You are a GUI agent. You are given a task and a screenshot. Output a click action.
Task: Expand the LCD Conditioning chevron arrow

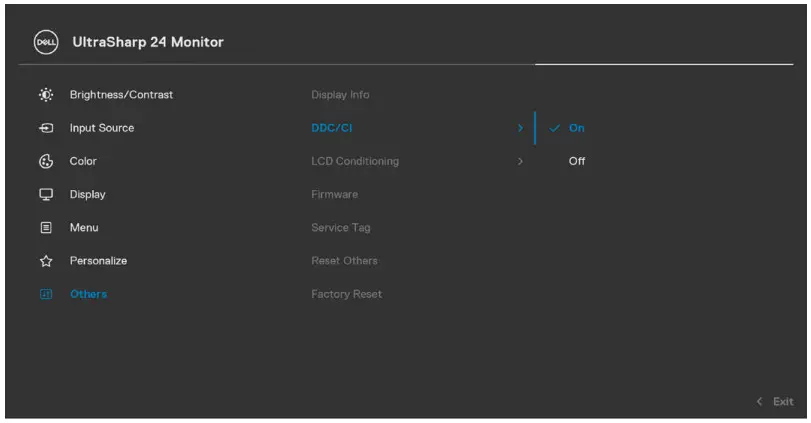tap(520, 161)
